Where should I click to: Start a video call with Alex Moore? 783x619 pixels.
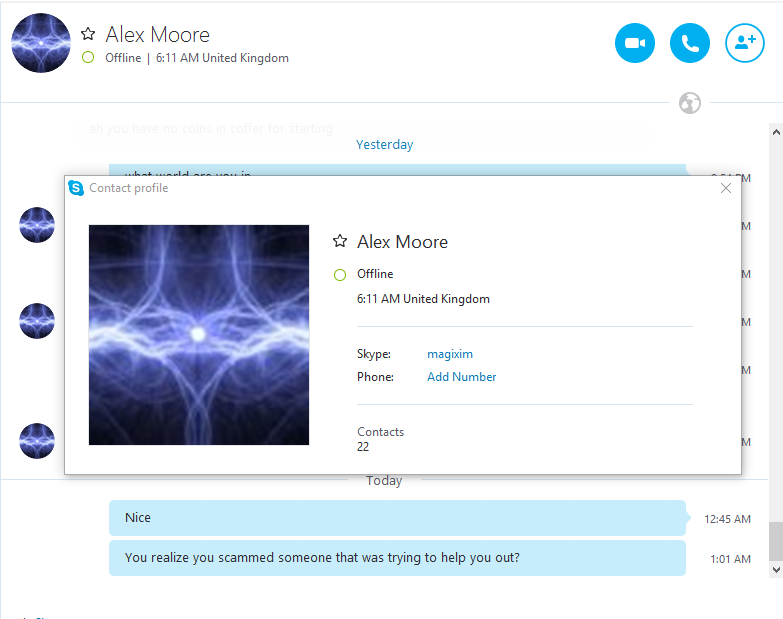point(635,43)
